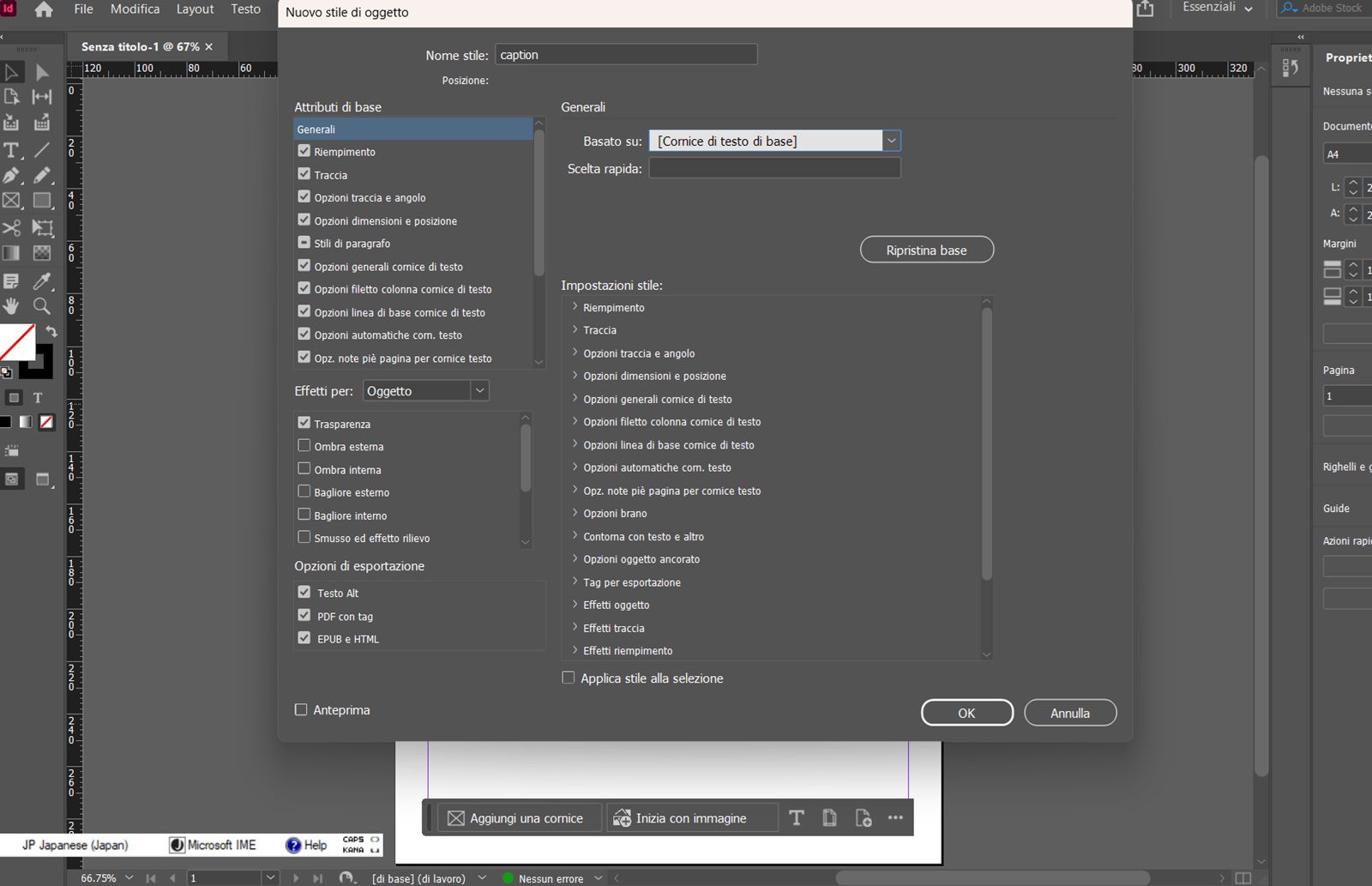
Task: Select the Rectangle tool
Action: [x=42, y=201]
